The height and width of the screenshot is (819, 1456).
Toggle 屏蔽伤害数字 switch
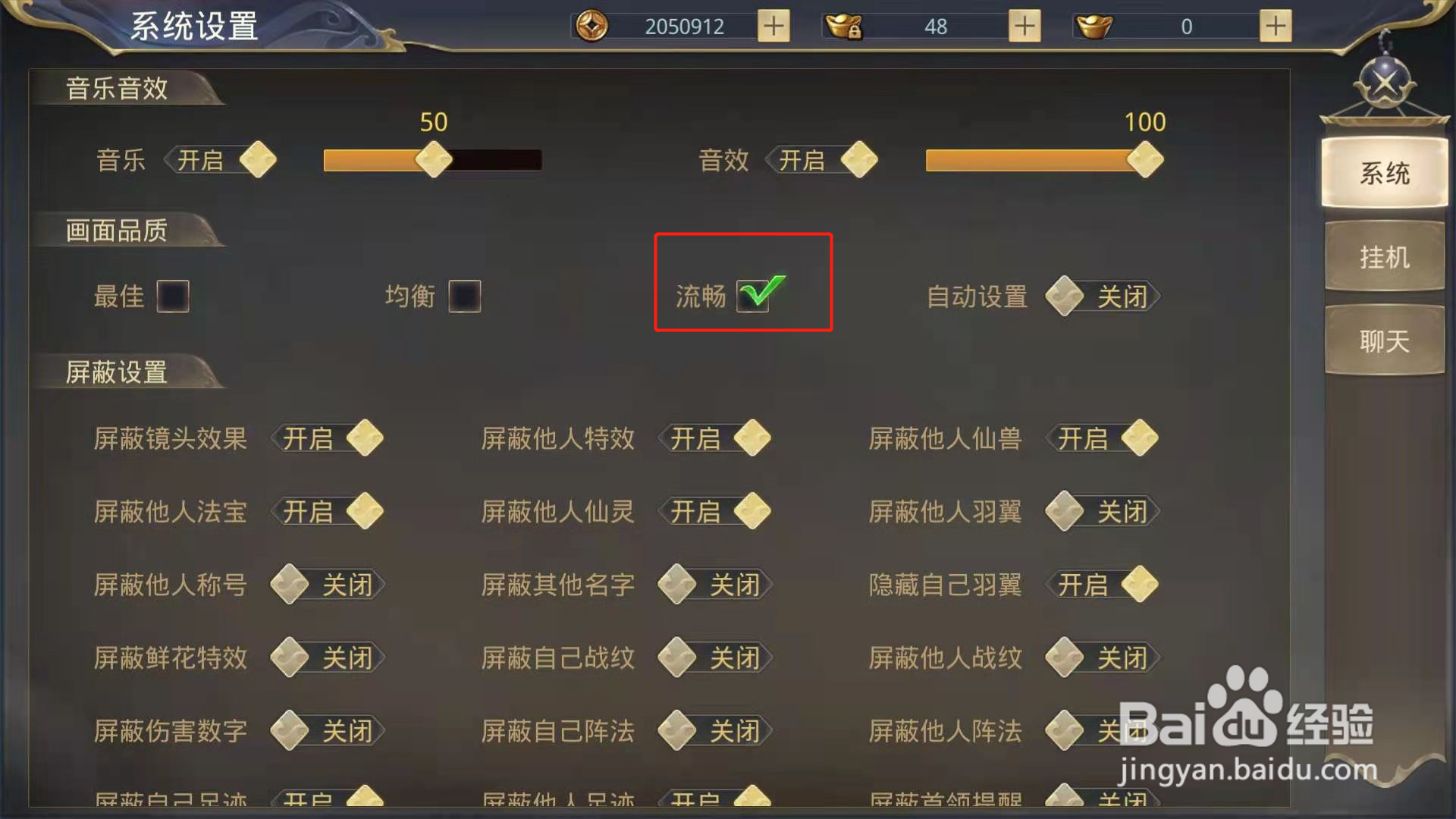coord(328,731)
